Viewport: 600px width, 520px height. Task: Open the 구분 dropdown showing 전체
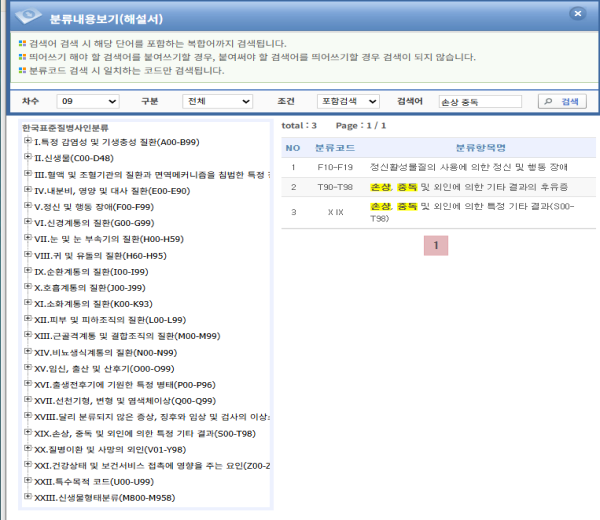coord(217,101)
